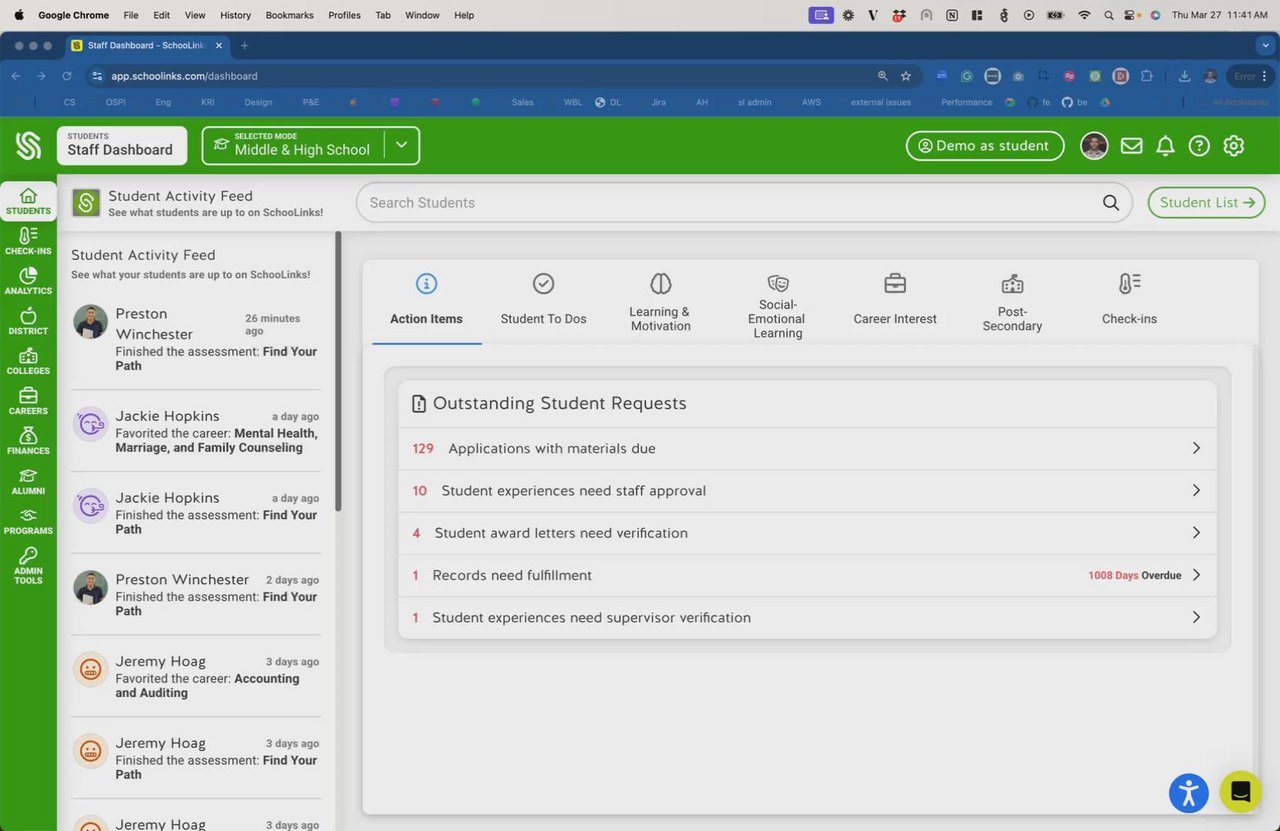Open the yellow chat support button

coord(1241,792)
